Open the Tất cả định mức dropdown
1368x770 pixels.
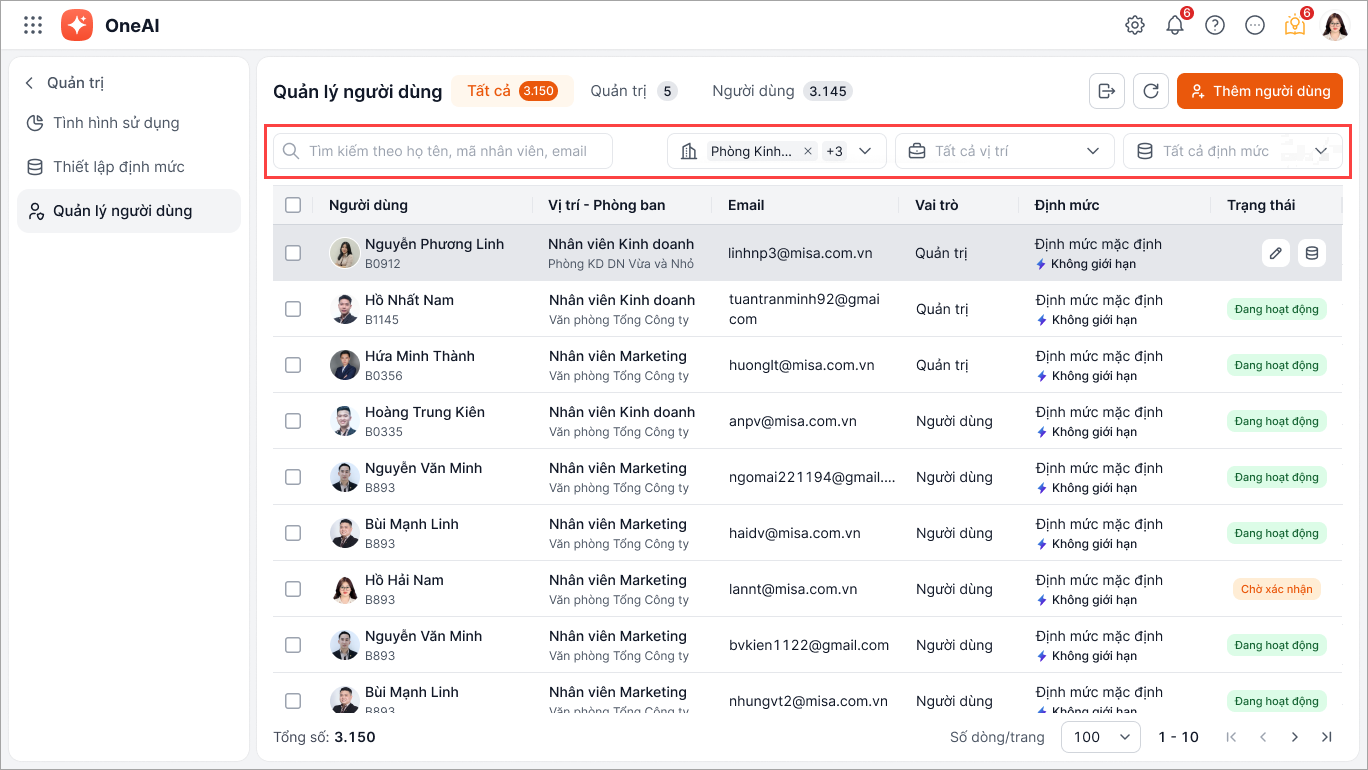pos(1232,151)
